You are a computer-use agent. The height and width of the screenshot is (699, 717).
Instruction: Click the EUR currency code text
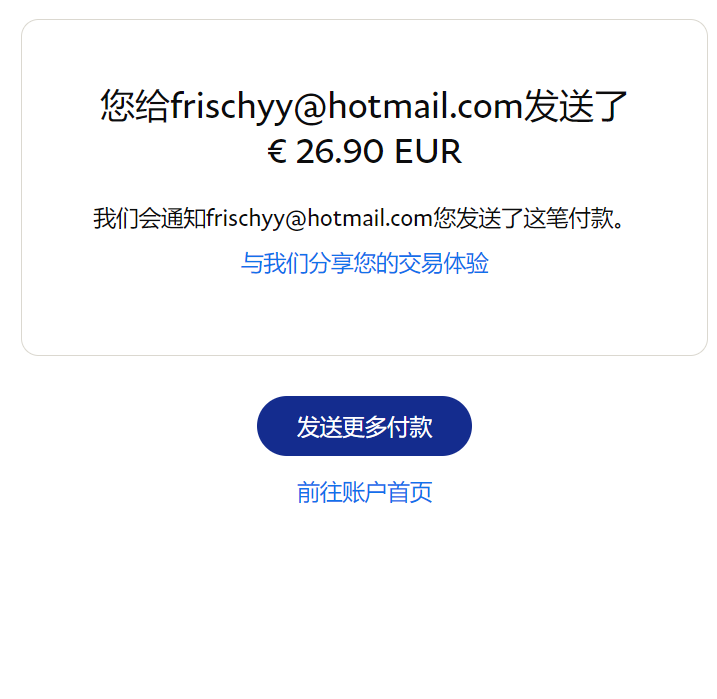coord(428,151)
